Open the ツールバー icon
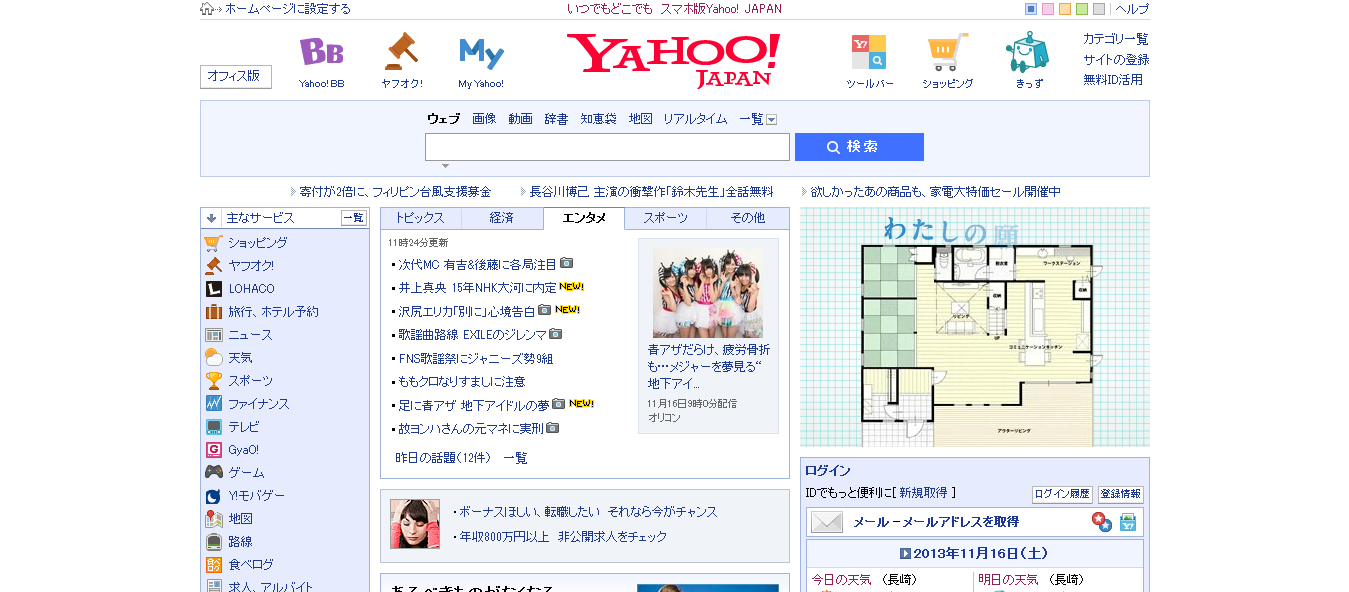The width and height of the screenshot is (1349, 592). 868,52
